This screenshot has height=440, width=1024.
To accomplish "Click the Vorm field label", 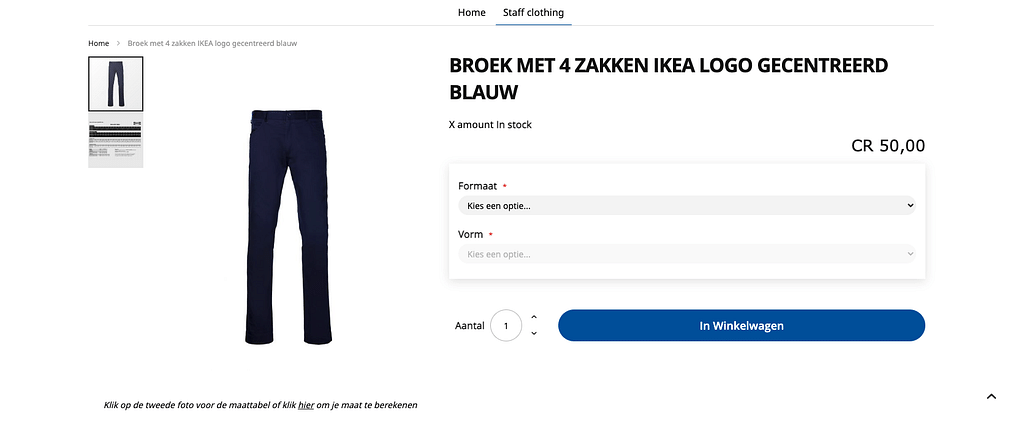I will click(x=470, y=235).
